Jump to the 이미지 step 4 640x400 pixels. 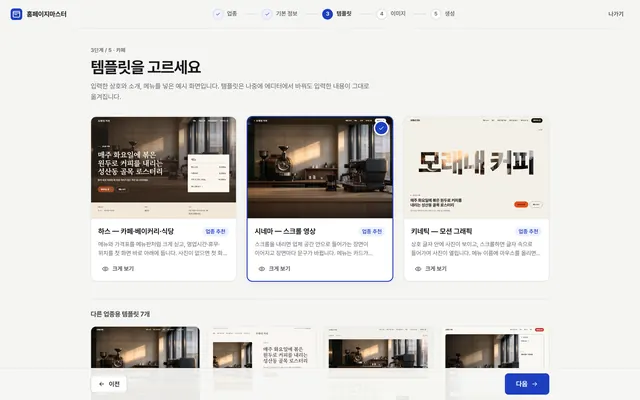(391, 14)
